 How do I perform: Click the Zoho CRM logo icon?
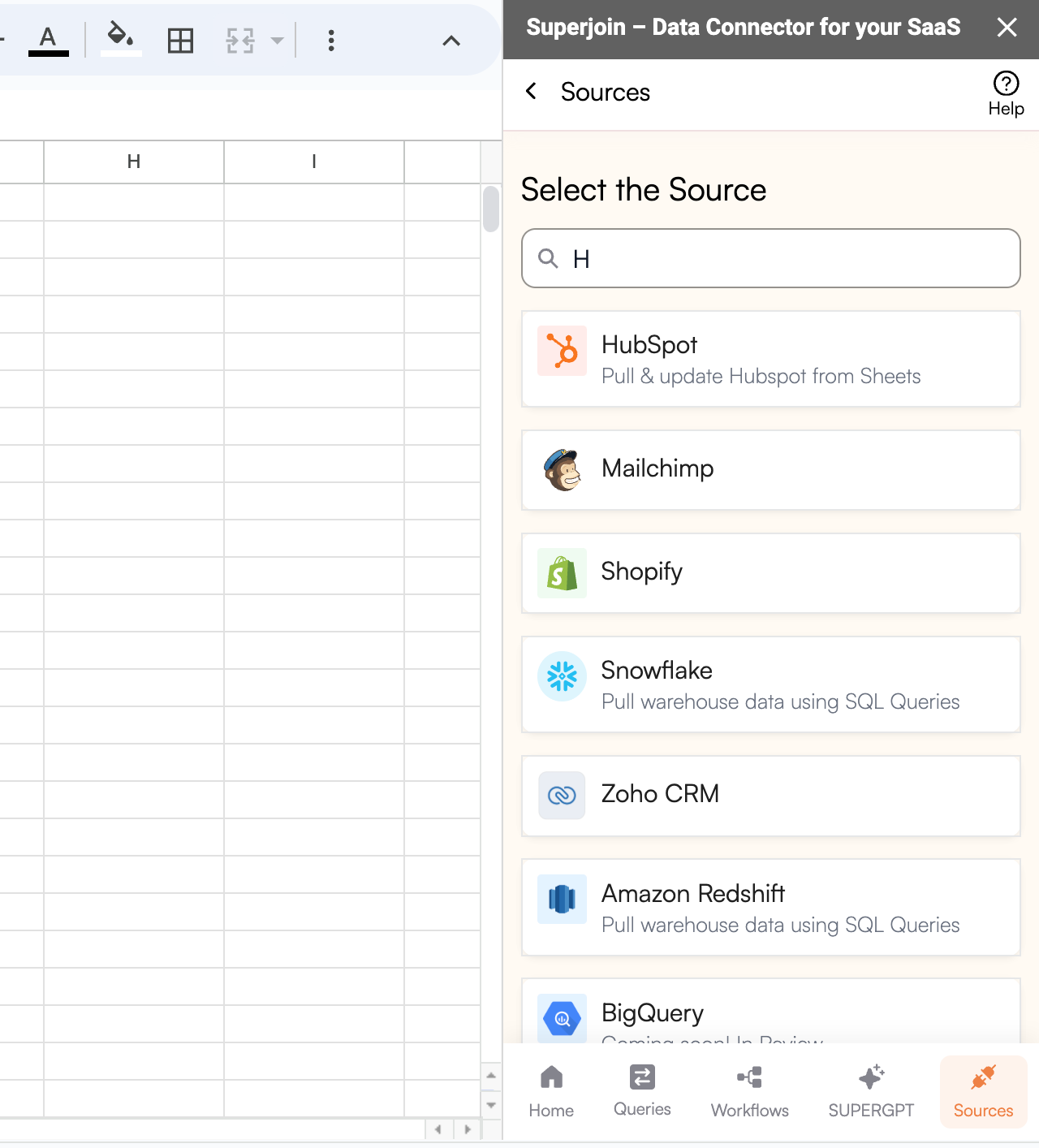coord(562,796)
